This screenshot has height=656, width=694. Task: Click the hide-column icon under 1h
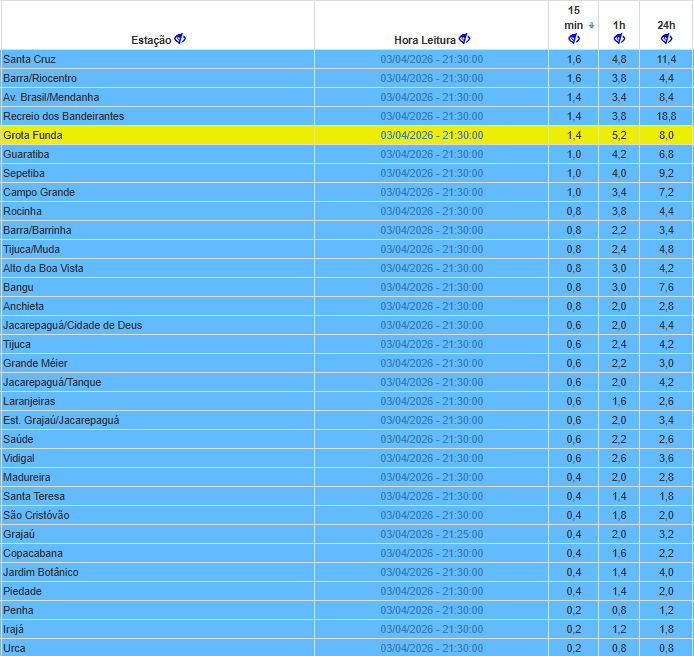click(x=619, y=39)
